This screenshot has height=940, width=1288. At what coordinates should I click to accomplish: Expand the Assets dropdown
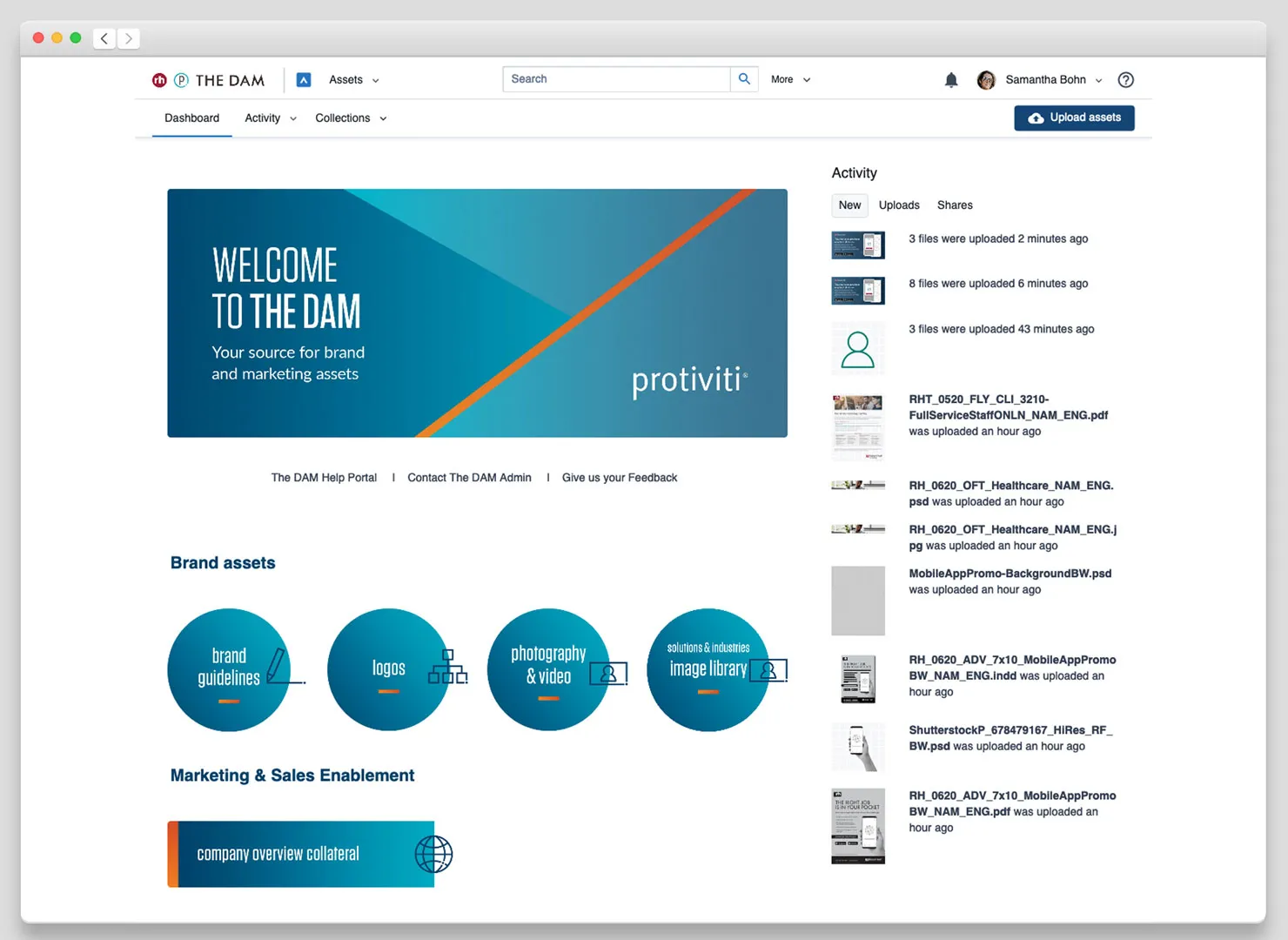[x=353, y=80]
